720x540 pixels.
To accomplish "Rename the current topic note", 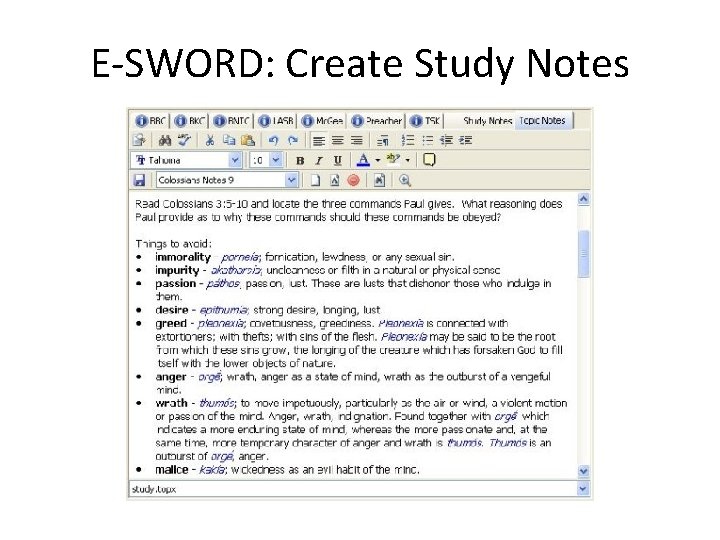I will [x=334, y=180].
